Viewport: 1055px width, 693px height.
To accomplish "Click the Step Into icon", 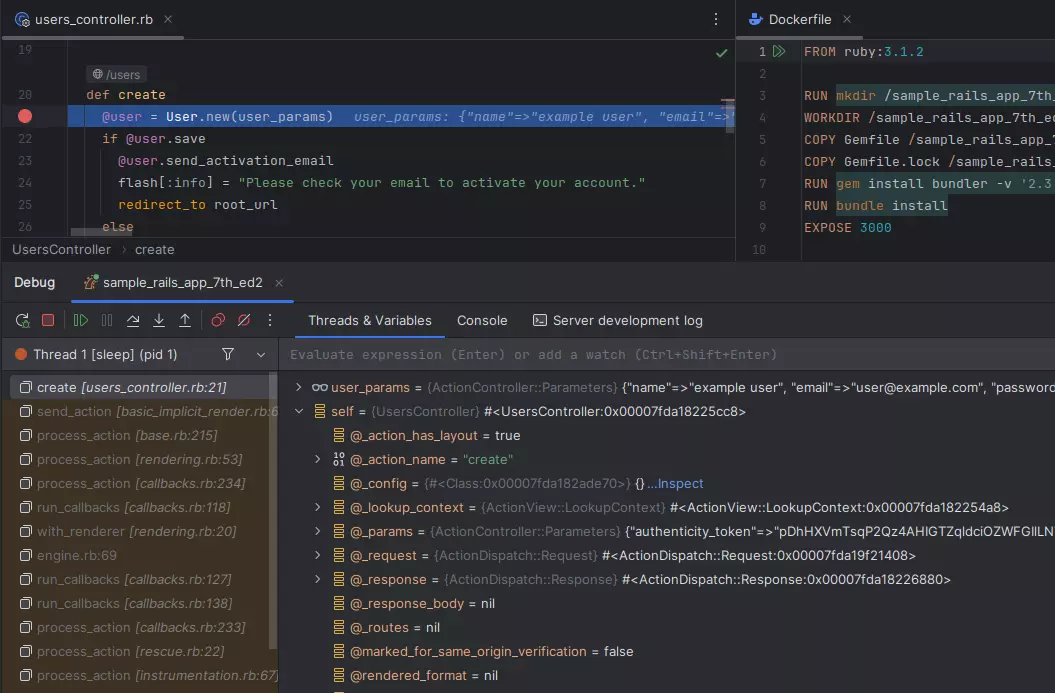I will pyautogui.click(x=159, y=321).
